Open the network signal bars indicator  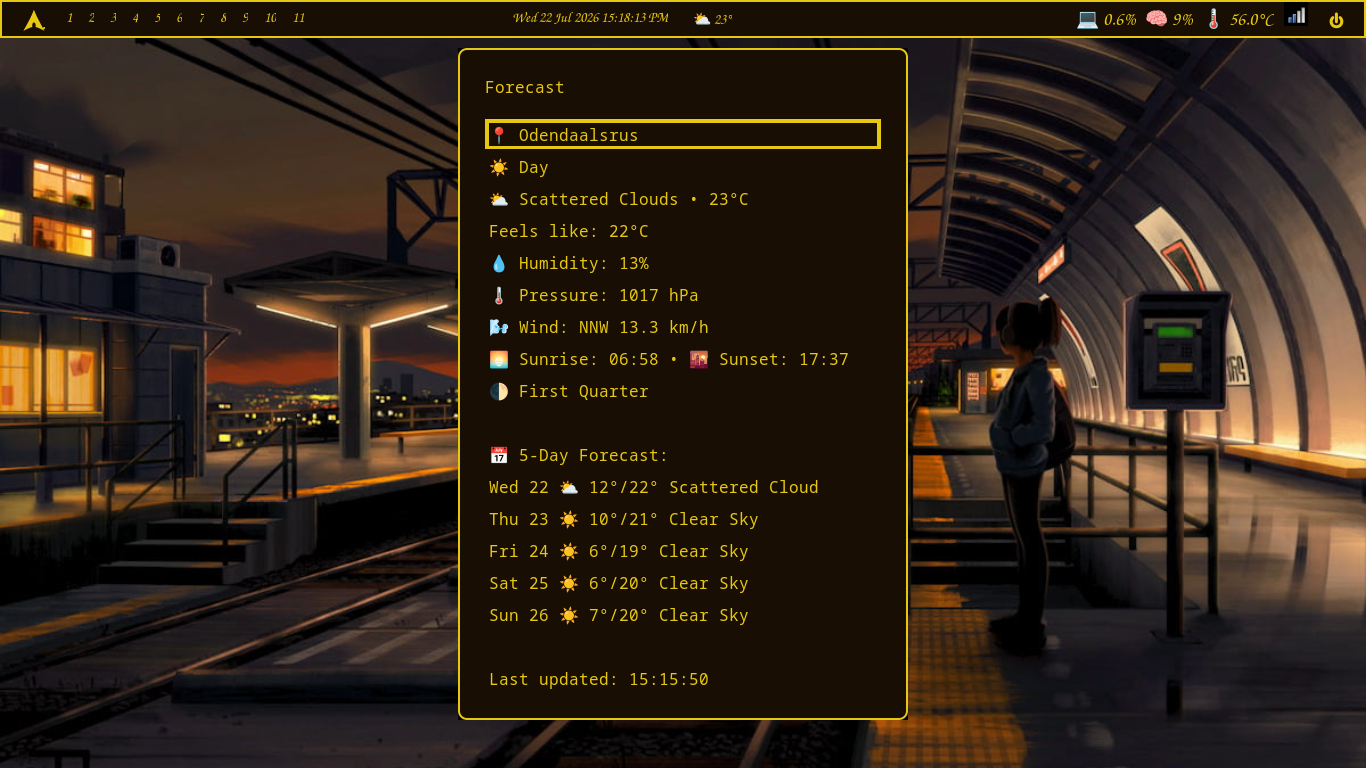[x=1296, y=16]
